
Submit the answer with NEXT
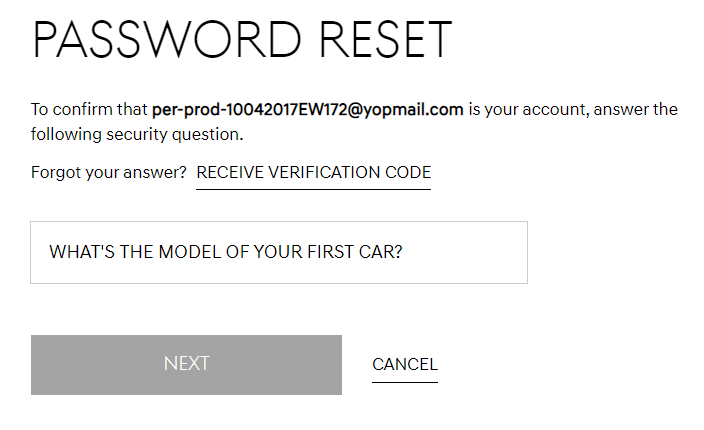click(x=186, y=364)
